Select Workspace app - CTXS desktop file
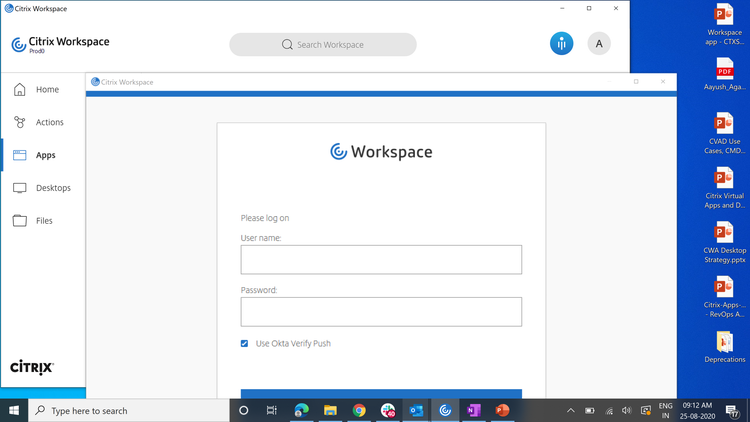This screenshot has height=422, width=750. [x=725, y=24]
